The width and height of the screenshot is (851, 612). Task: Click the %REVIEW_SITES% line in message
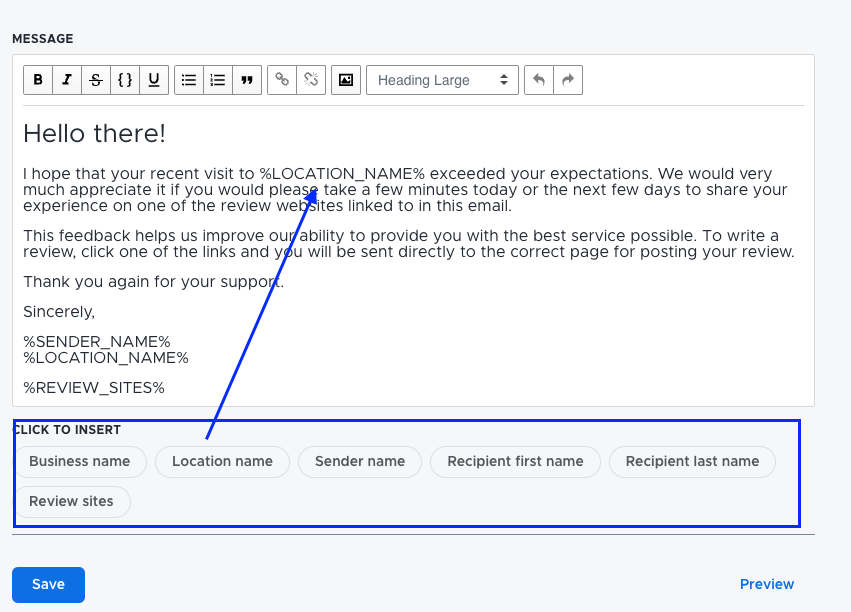[94, 388]
